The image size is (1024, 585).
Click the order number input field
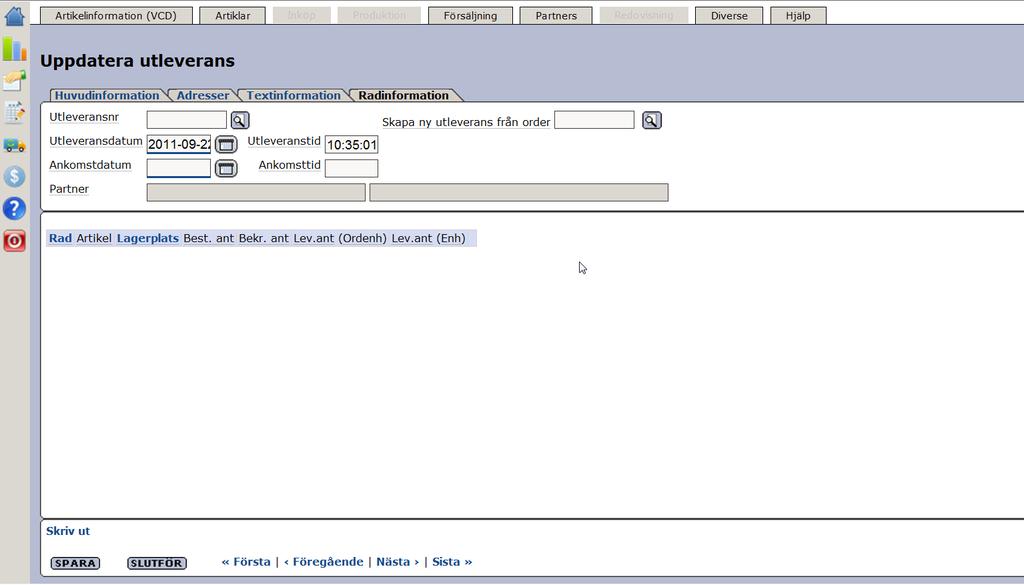594,120
